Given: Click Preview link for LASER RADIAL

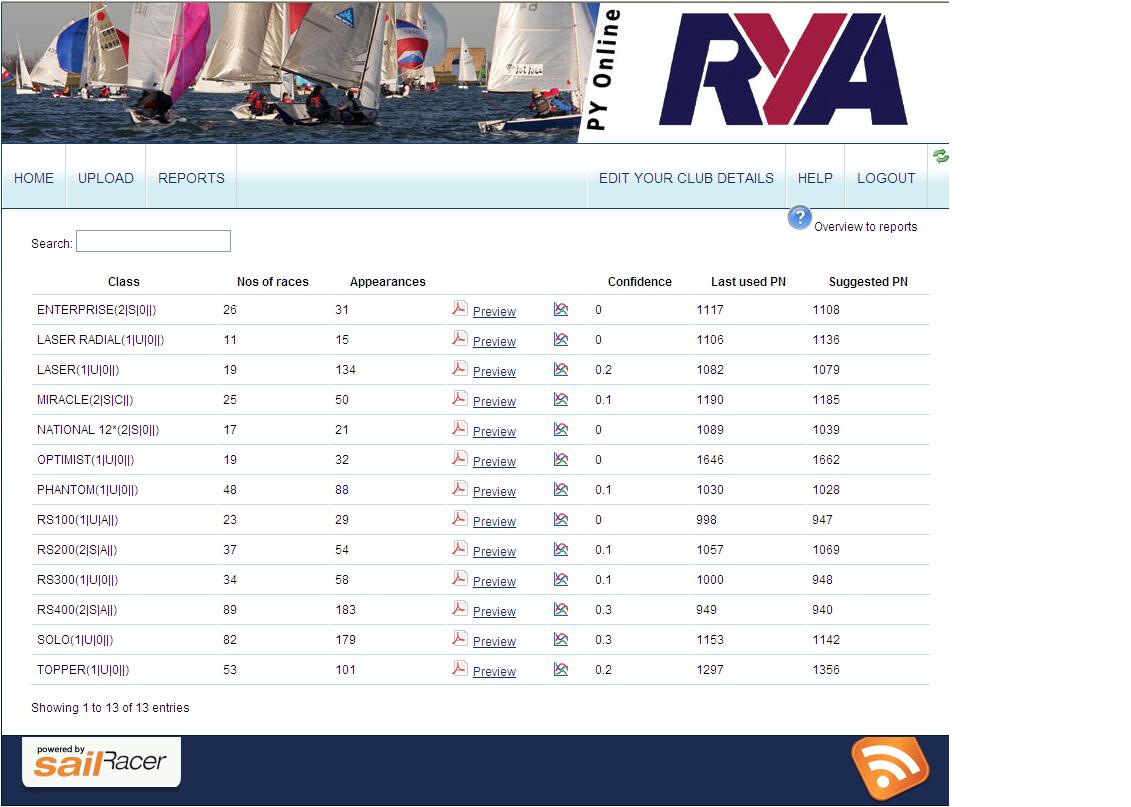Looking at the screenshot, I should [x=494, y=342].
